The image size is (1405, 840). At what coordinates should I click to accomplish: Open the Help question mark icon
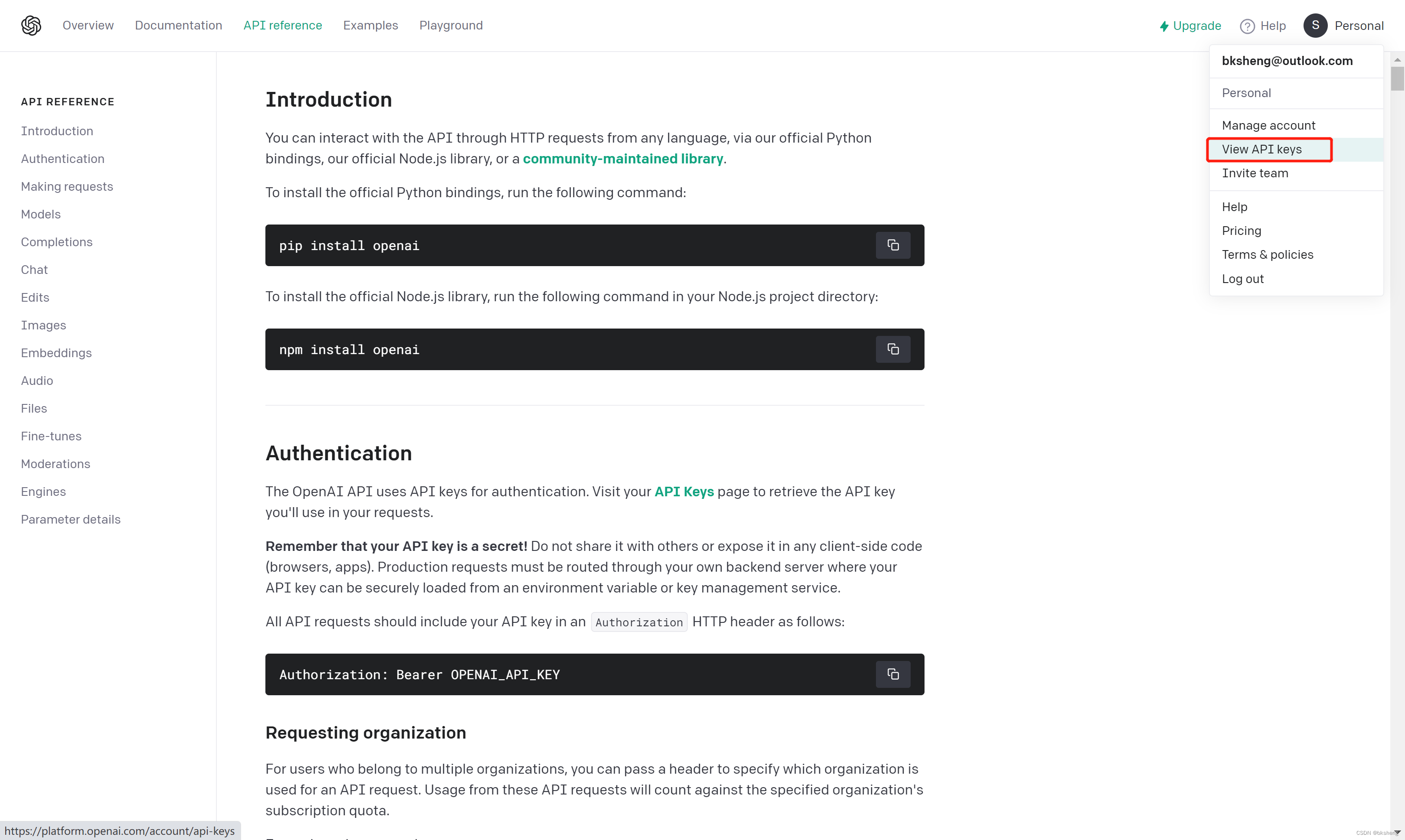coord(1248,26)
